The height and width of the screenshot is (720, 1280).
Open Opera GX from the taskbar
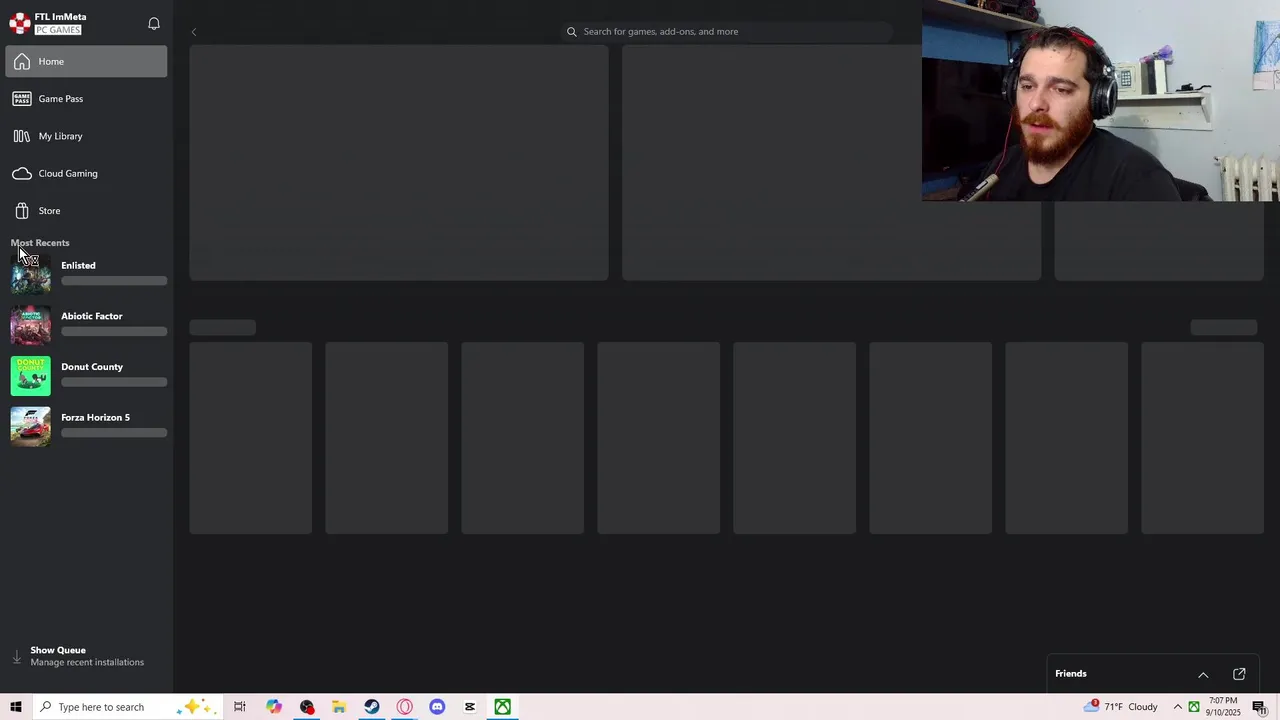coord(405,707)
